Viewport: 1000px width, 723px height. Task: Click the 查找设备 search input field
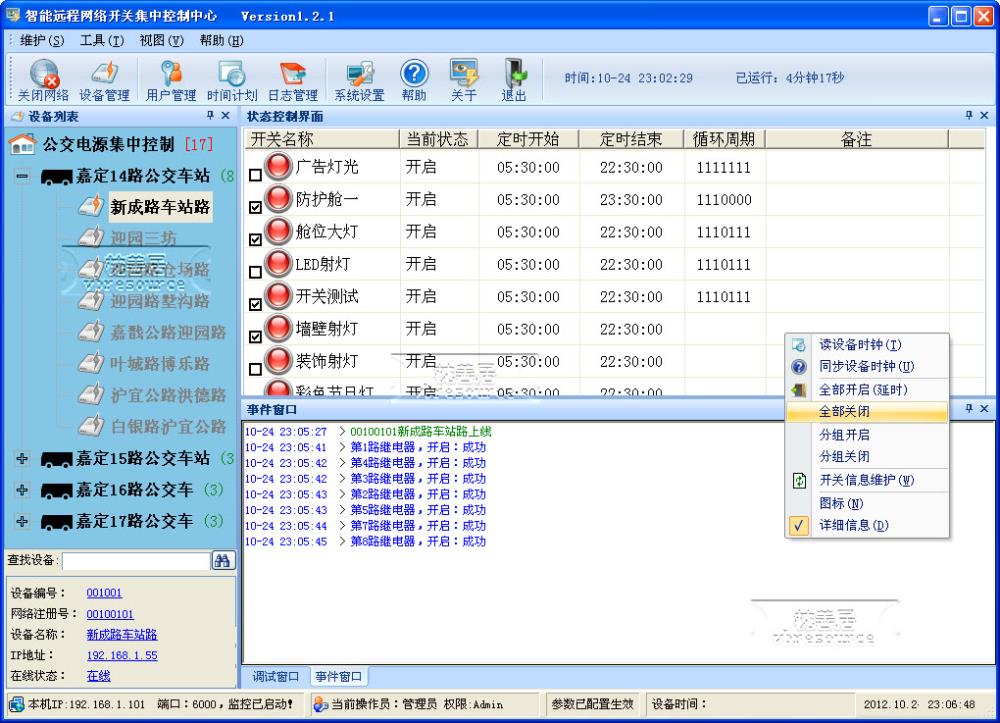pyautogui.click(x=135, y=561)
